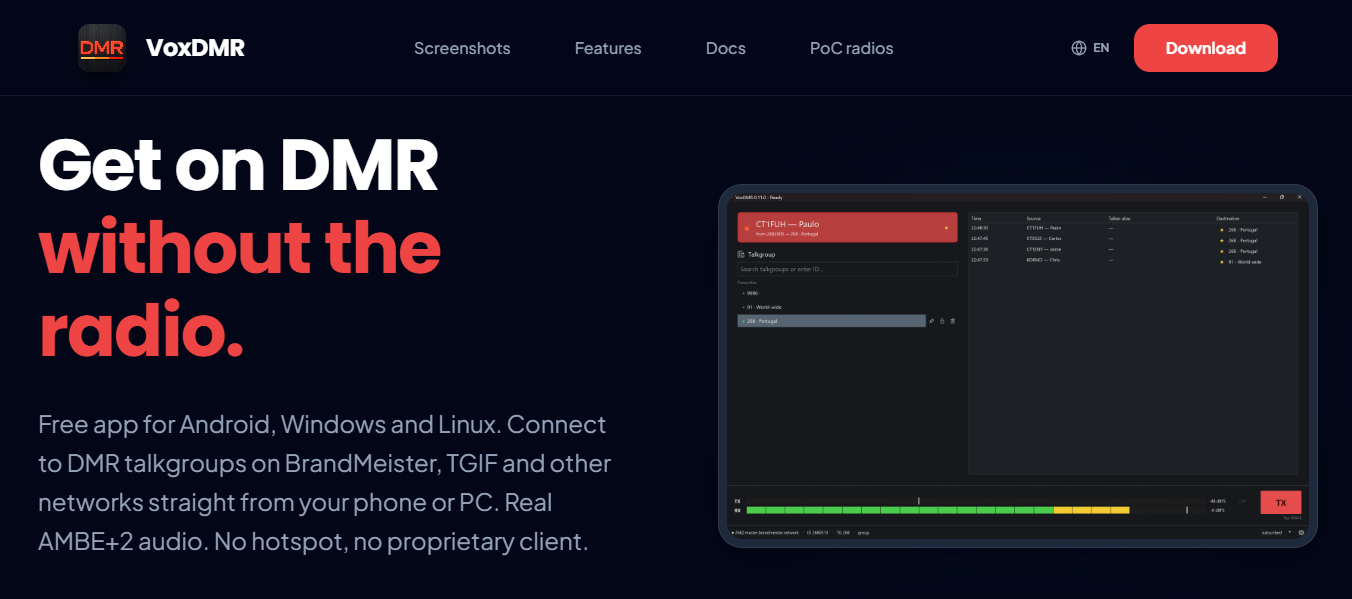Click the "Get on DMR" headline

click(x=238, y=164)
